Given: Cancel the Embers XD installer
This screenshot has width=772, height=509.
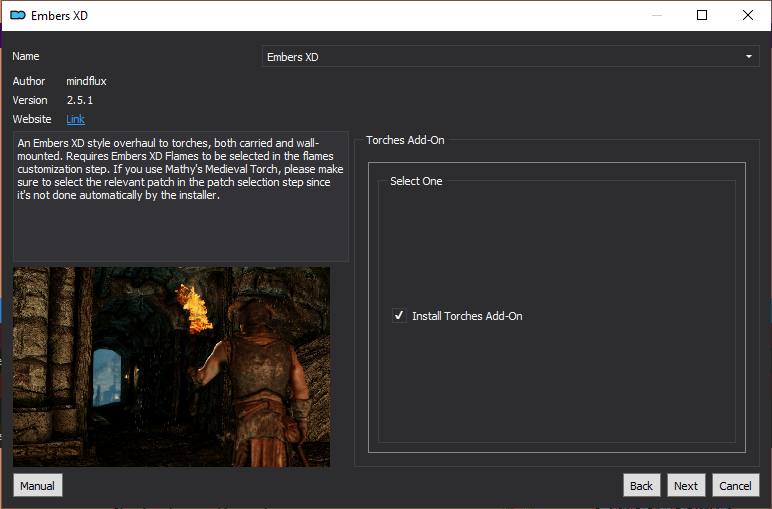Looking at the screenshot, I should click(735, 486).
